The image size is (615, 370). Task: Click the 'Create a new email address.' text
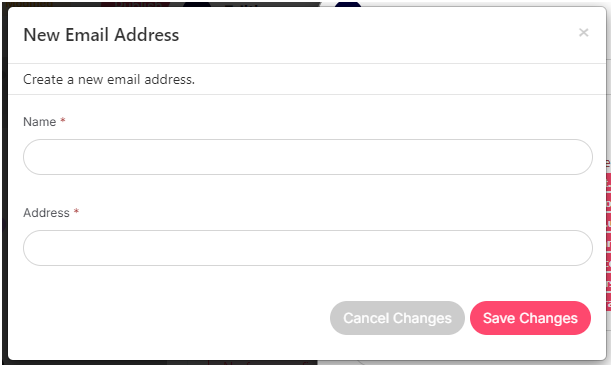[x=109, y=79]
